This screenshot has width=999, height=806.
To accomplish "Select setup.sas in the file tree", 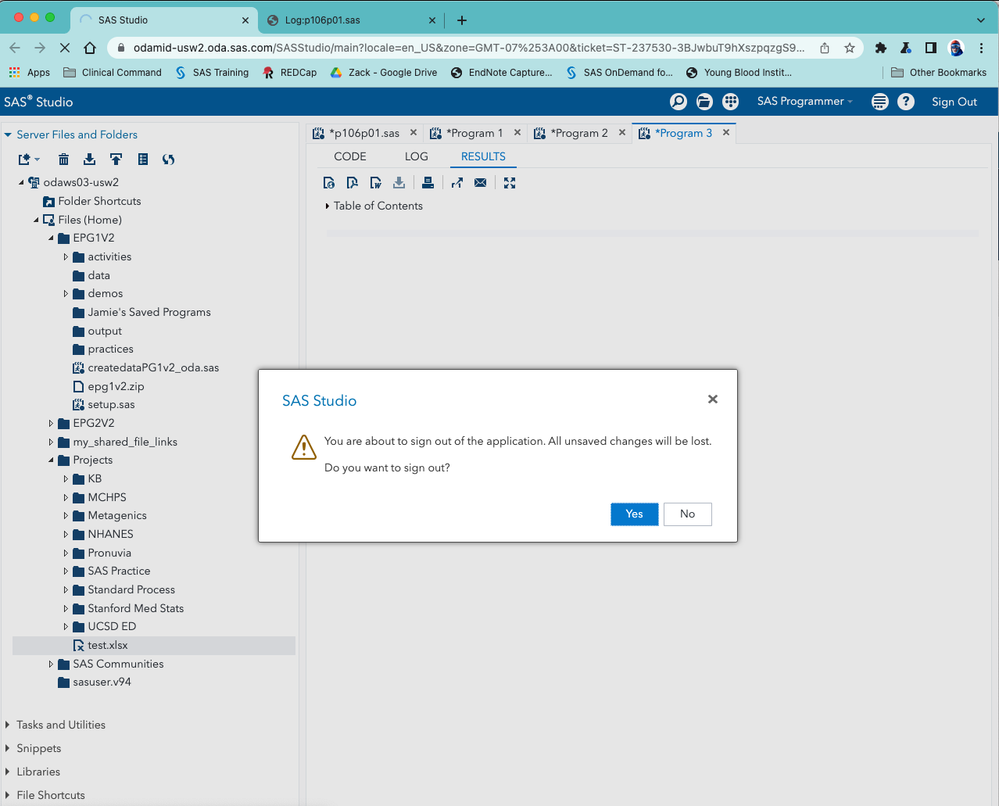I will [x=111, y=405].
